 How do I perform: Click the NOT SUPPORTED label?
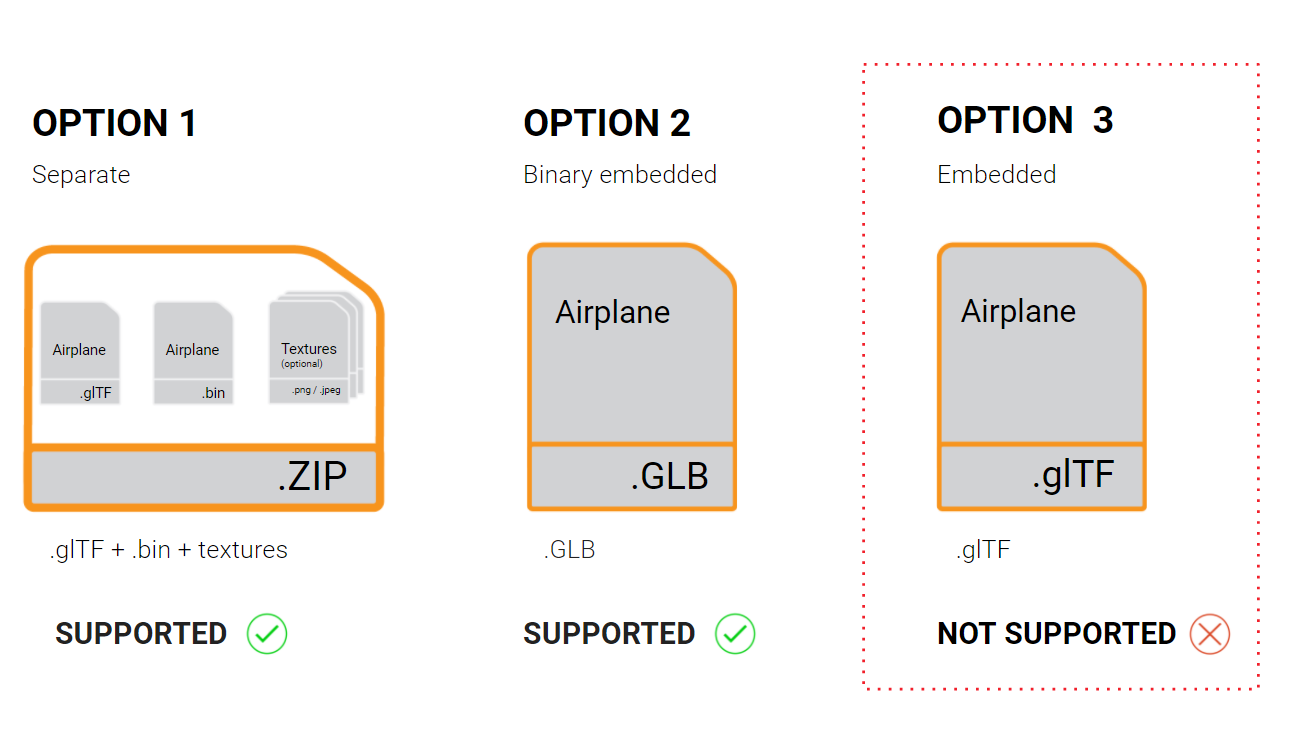coord(1056,633)
